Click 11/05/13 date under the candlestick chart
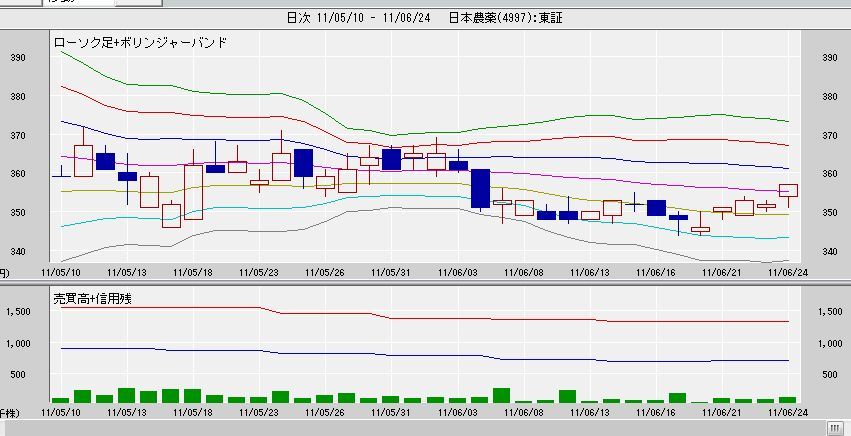Screen dimensions: 851x436 point(128,273)
